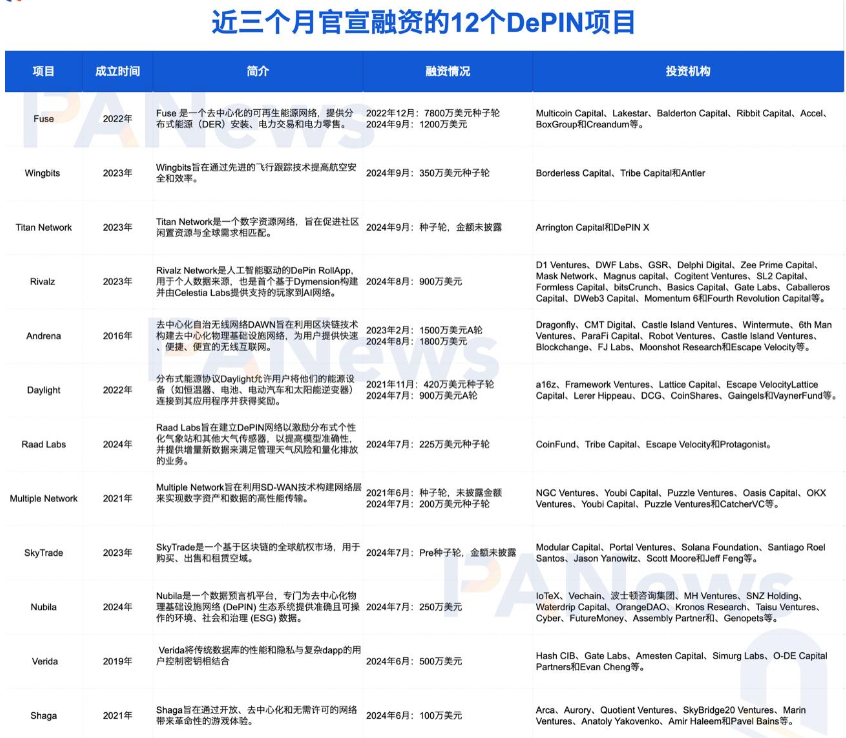846x738 pixels.
Task: Select the '项目' column header
Action: [x=43, y=71]
